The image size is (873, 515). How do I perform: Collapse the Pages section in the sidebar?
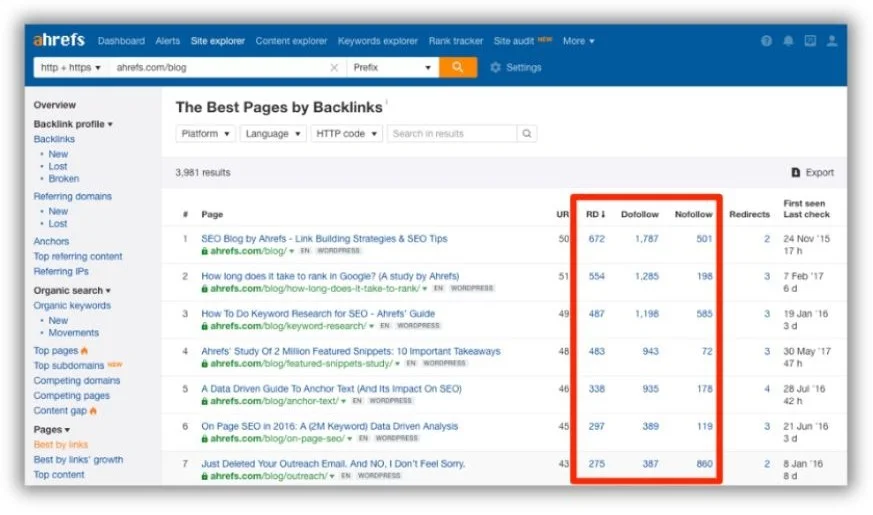coord(51,430)
